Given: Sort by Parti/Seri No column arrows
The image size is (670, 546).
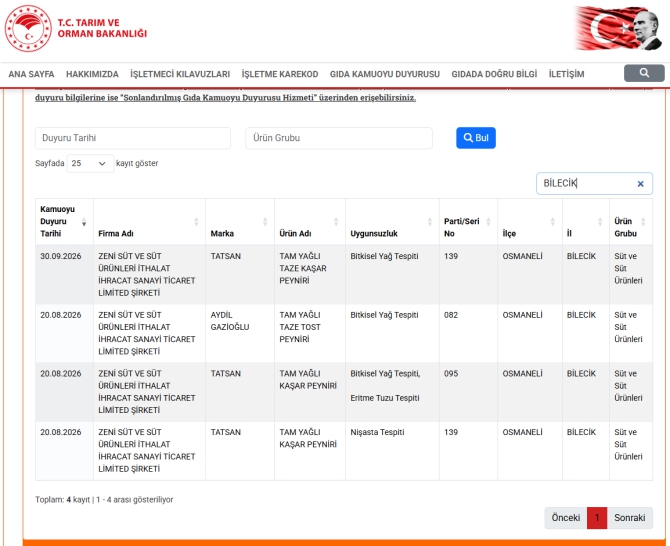Looking at the screenshot, I should click(488, 222).
